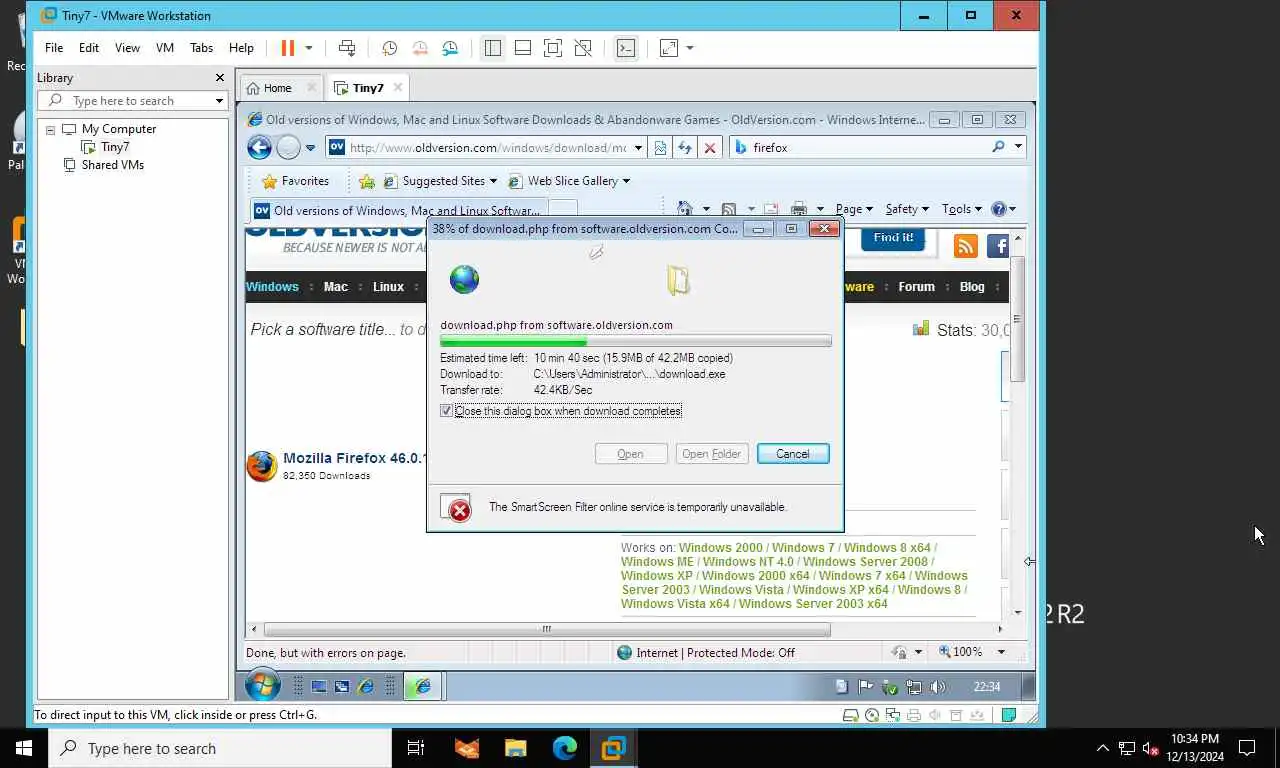Stop page loading with red X icon
The width and height of the screenshot is (1280, 768).
[x=710, y=148]
